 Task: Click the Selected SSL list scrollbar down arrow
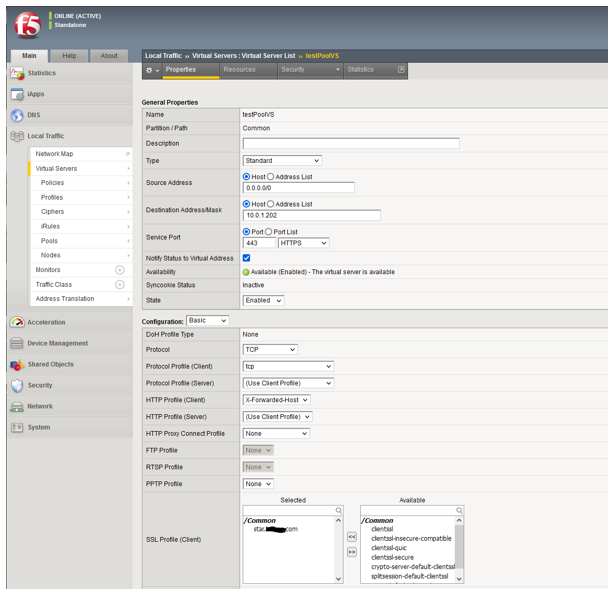pyautogui.click(x=339, y=579)
